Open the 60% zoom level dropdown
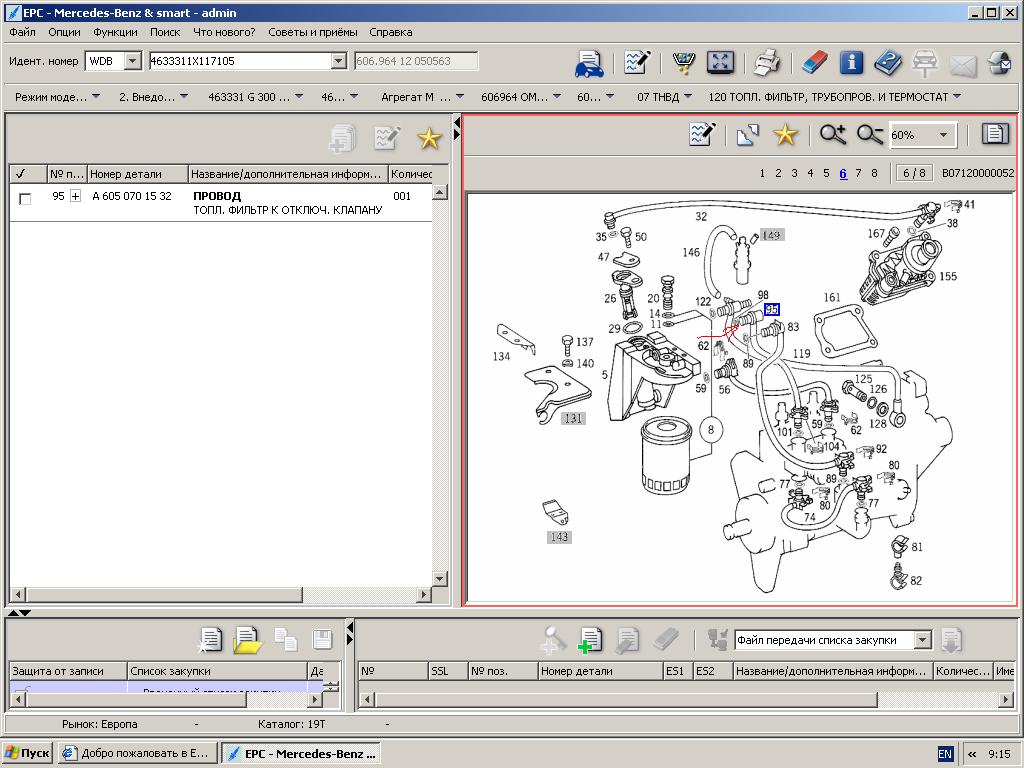Image resolution: width=1024 pixels, height=768 pixels. click(x=943, y=135)
